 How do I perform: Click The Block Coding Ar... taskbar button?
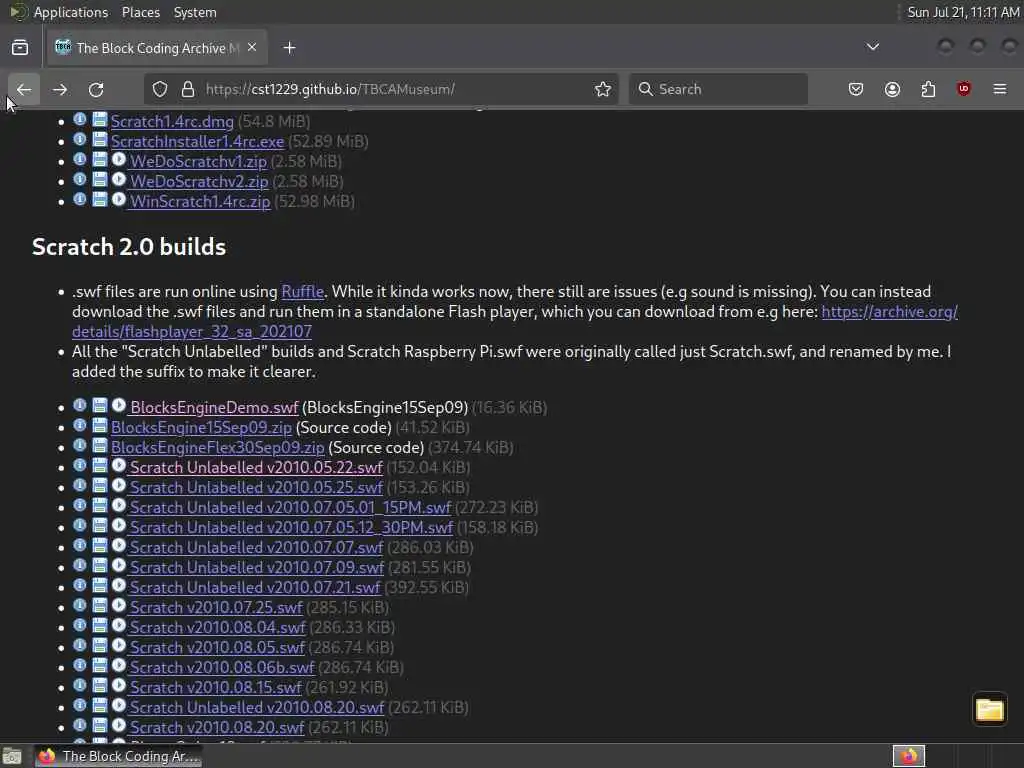click(118, 756)
